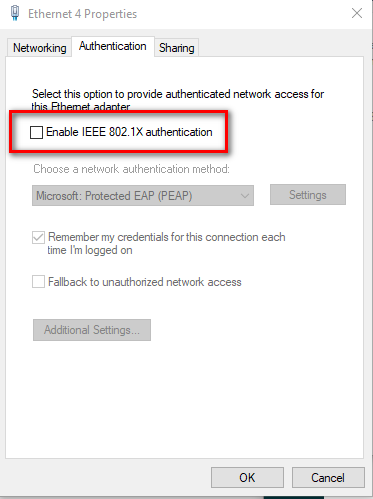
Task: Click the Choose a network authentication method label
Action: pos(132,169)
